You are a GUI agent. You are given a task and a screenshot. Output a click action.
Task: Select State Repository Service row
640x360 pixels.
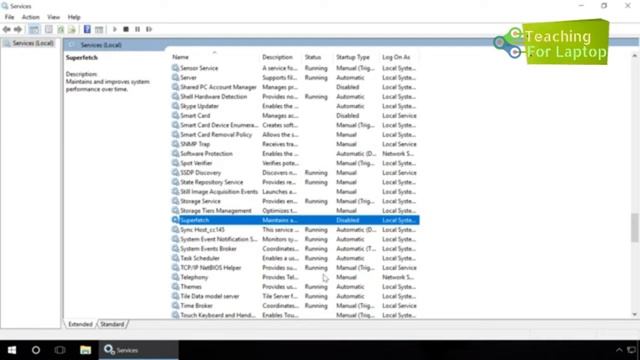(295, 182)
